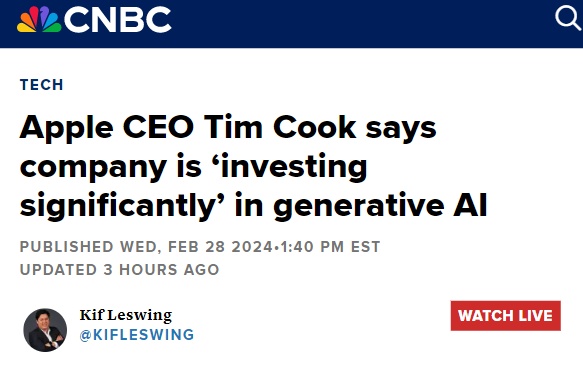Click the CNBC wordmark text in header
The image size is (583, 371).
pyautogui.click(x=117, y=20)
